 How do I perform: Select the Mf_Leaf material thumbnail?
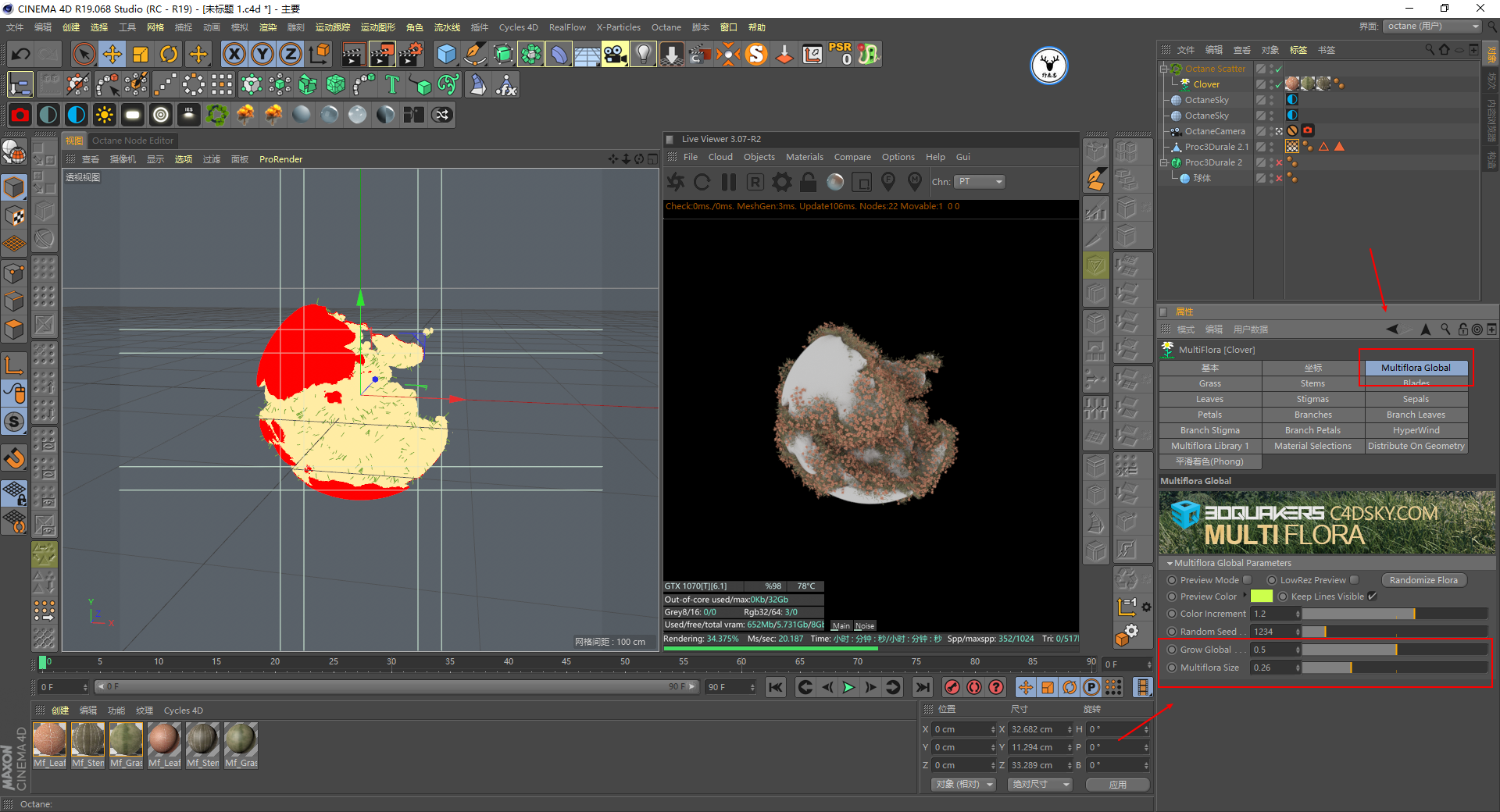pyautogui.click(x=50, y=739)
